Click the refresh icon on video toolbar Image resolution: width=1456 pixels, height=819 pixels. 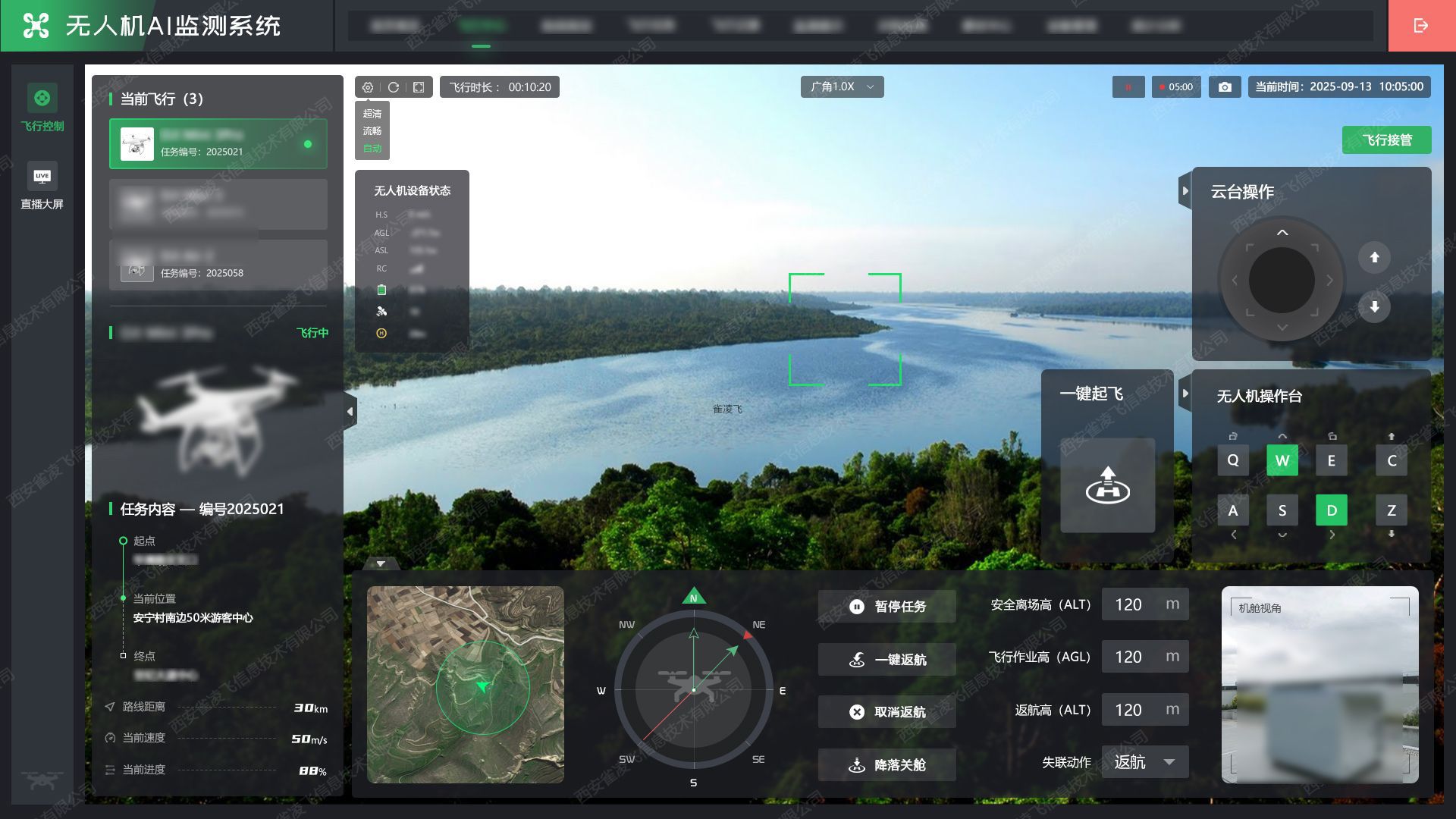(x=394, y=87)
